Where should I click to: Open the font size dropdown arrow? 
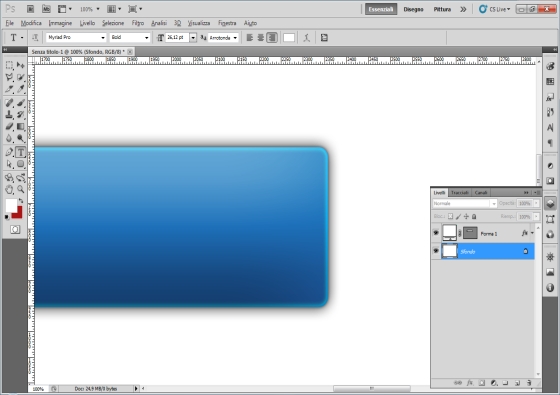pyautogui.click(x=193, y=38)
